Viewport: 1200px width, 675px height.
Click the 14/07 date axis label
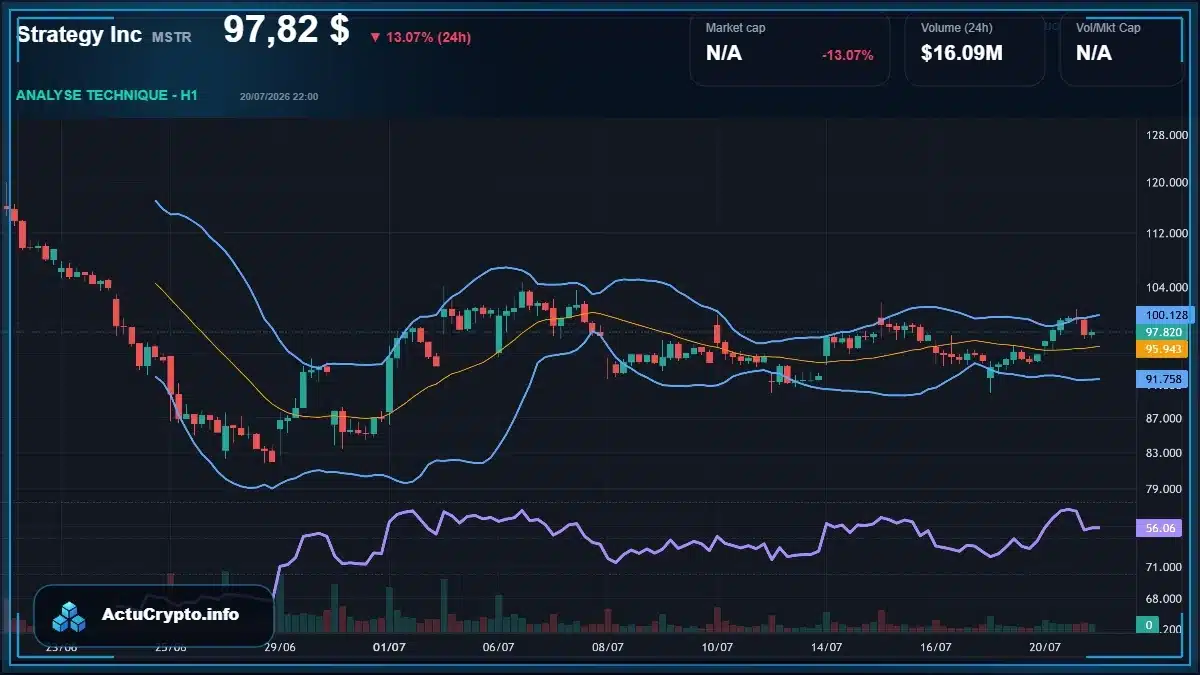click(x=826, y=648)
